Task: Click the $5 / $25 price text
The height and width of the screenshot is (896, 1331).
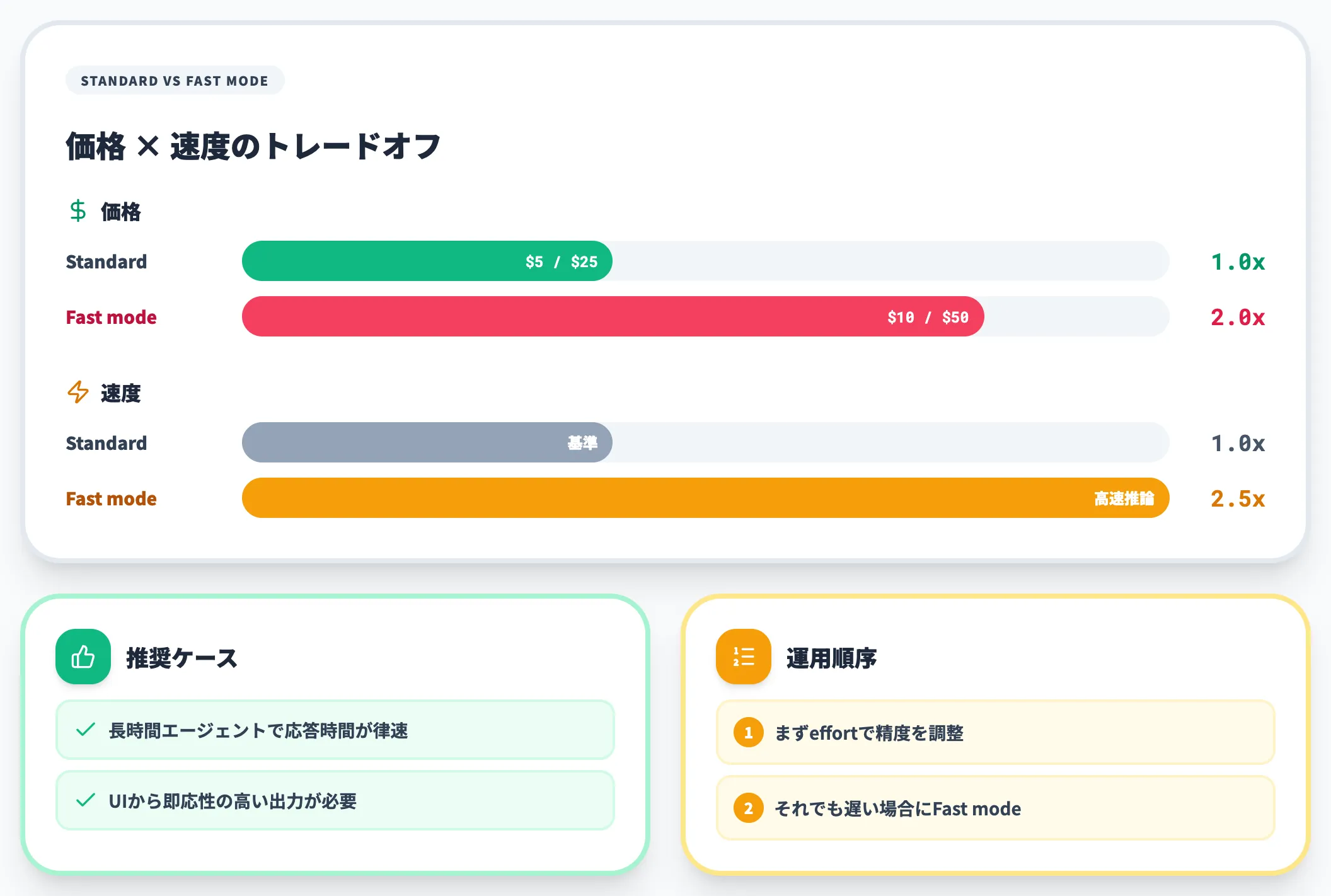Action: click(x=562, y=261)
